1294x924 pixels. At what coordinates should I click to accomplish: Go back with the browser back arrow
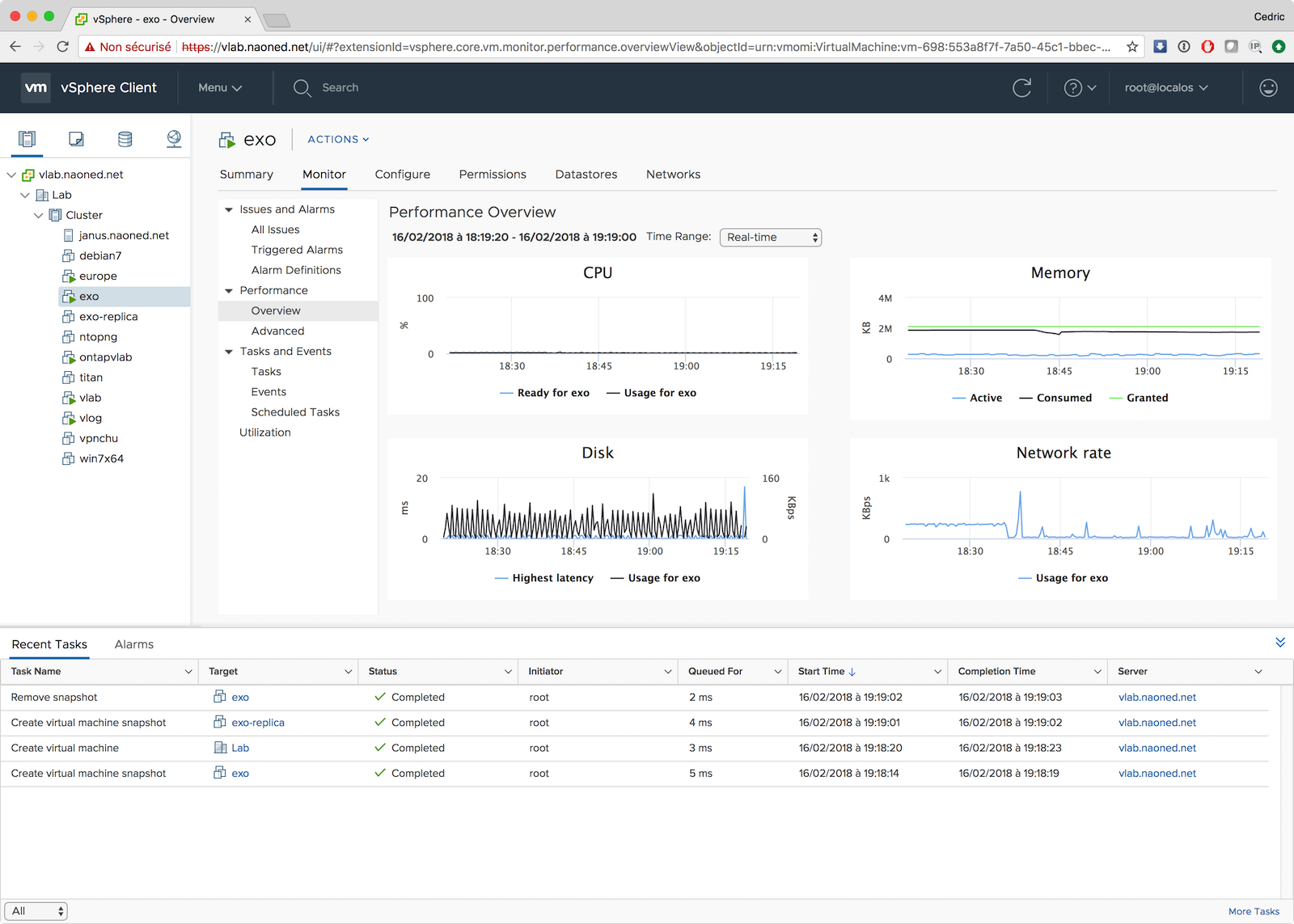point(15,47)
